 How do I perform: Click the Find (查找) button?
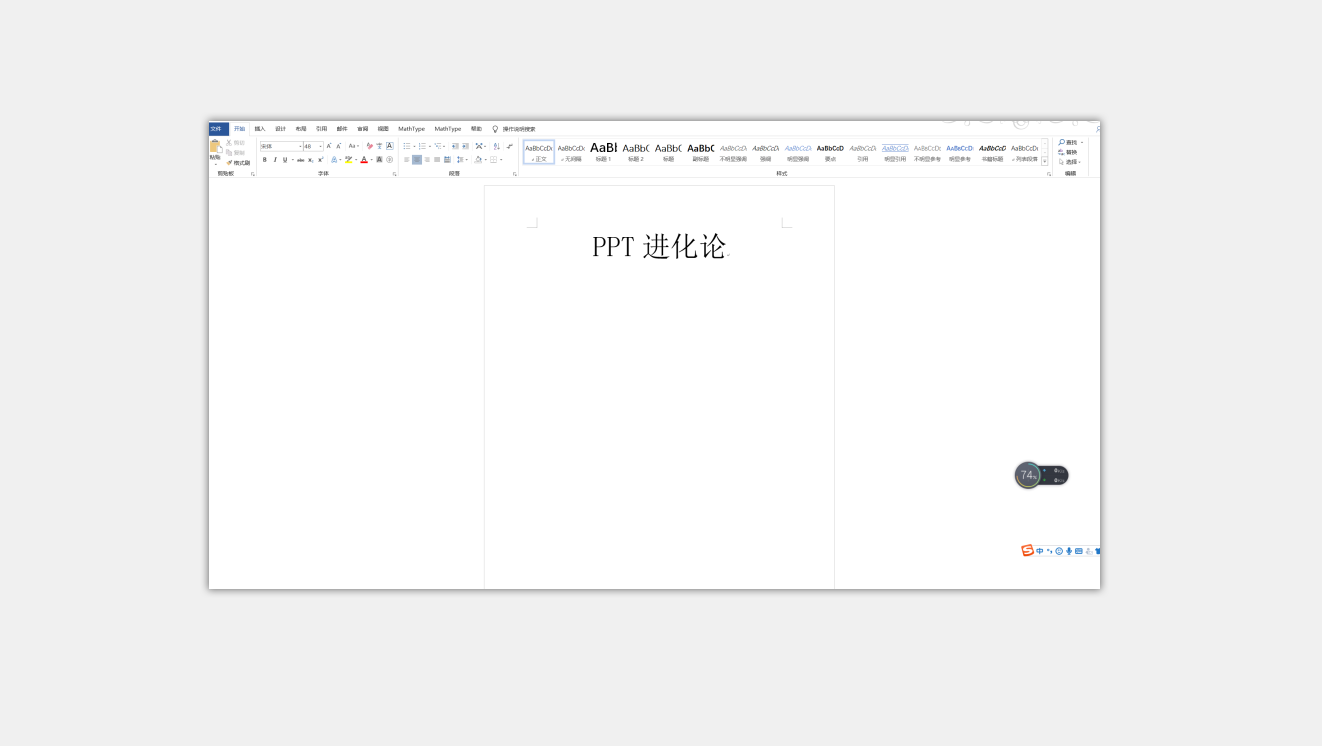(1070, 142)
